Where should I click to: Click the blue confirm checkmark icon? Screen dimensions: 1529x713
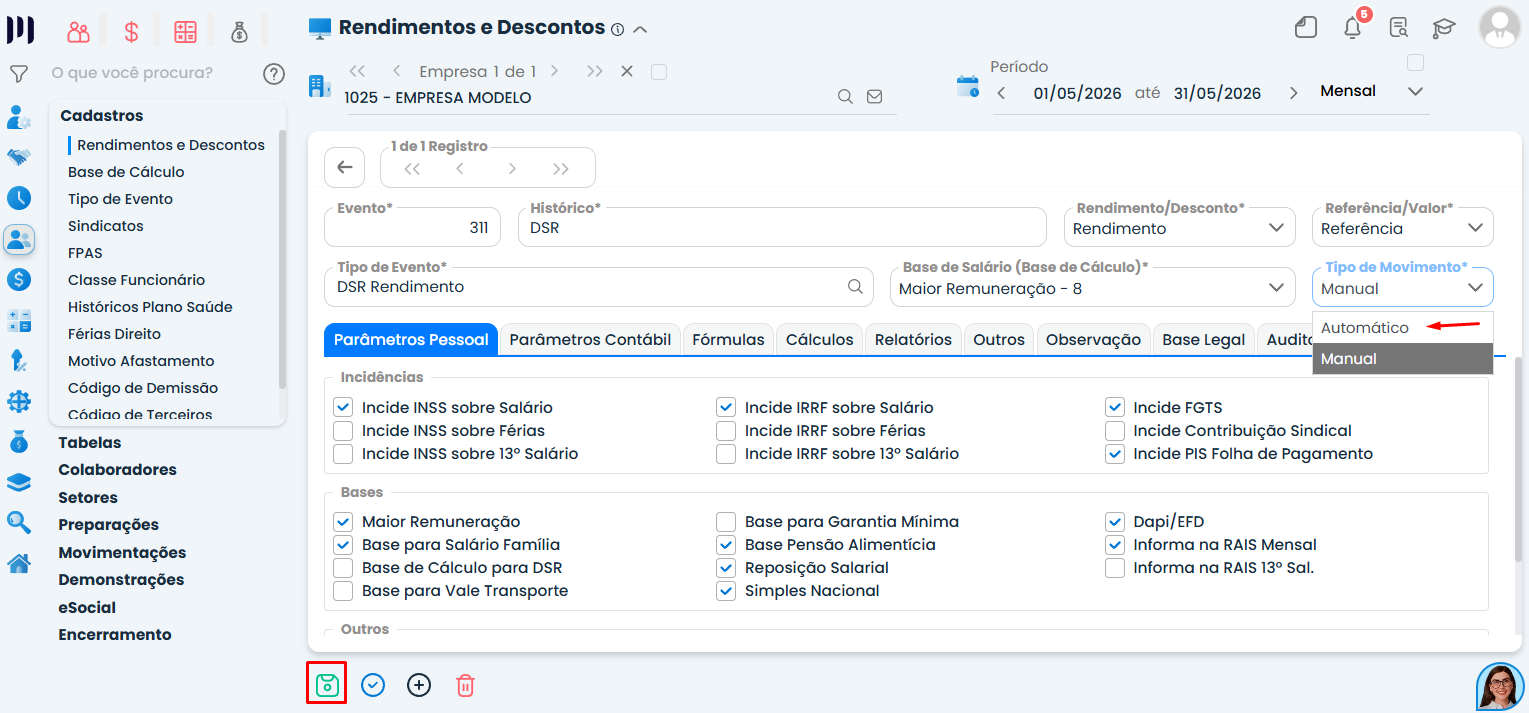click(x=373, y=685)
